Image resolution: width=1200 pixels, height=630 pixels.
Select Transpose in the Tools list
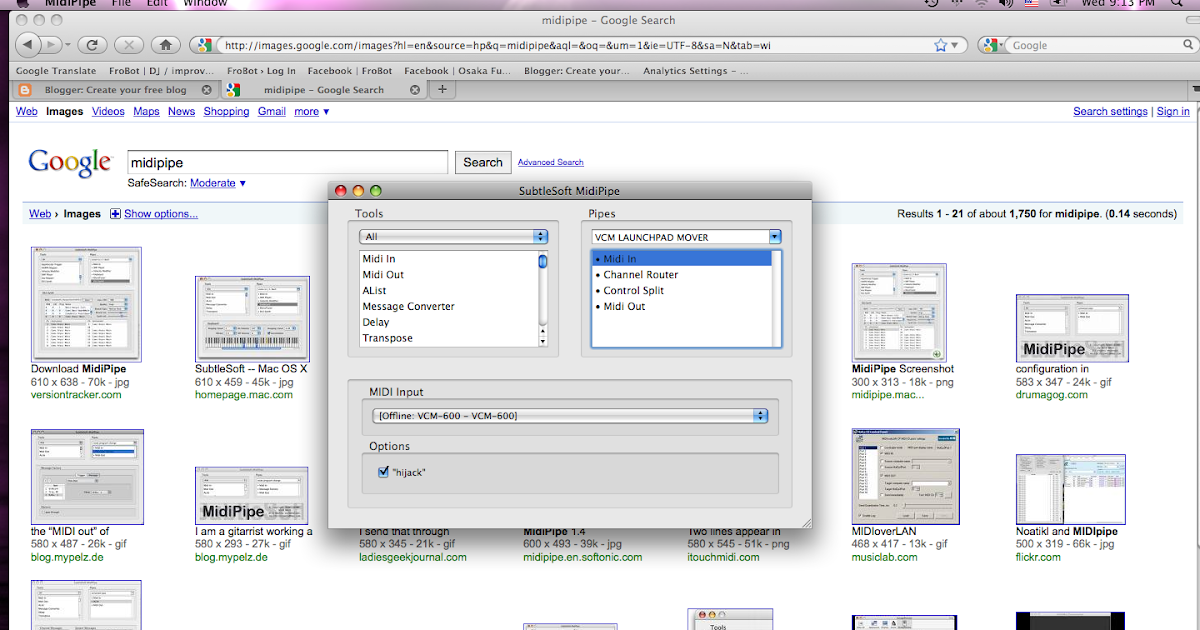pyautogui.click(x=449, y=339)
